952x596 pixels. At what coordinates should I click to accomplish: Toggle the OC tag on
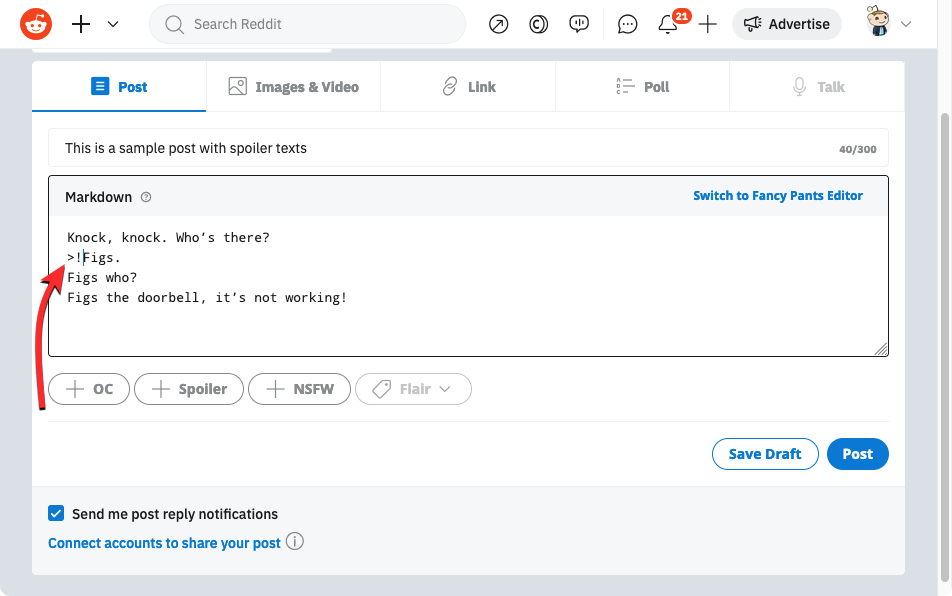pyautogui.click(x=89, y=389)
